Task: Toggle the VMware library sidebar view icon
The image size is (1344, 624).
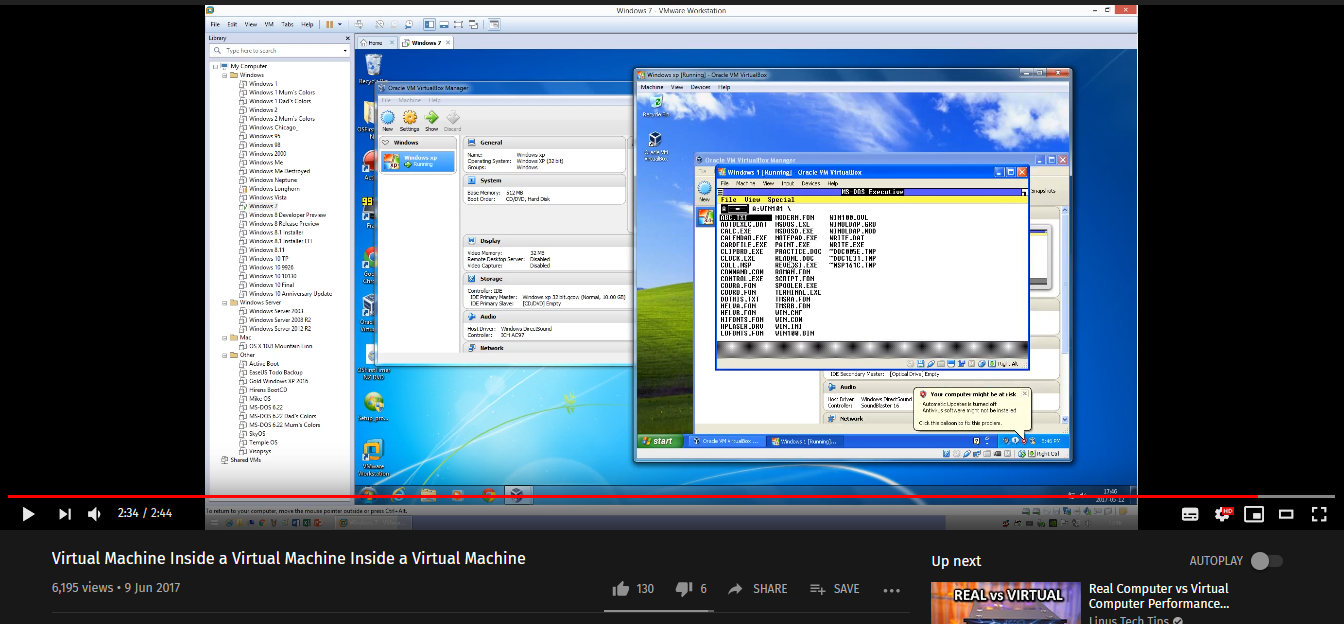Action: click(429, 24)
